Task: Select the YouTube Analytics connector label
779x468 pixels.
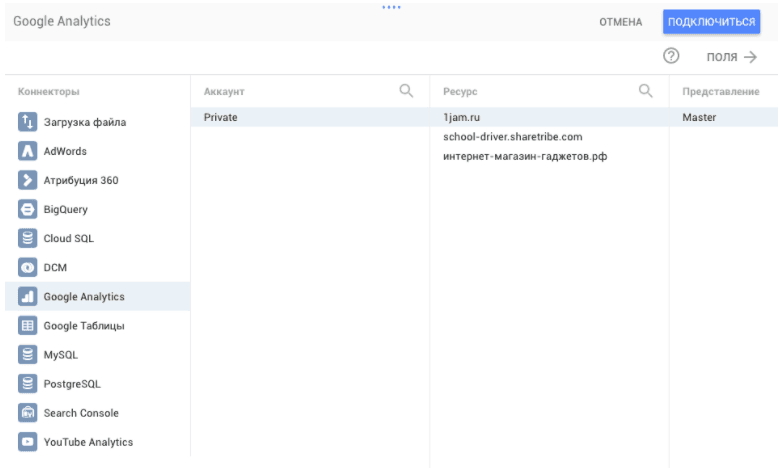Action: point(88,442)
